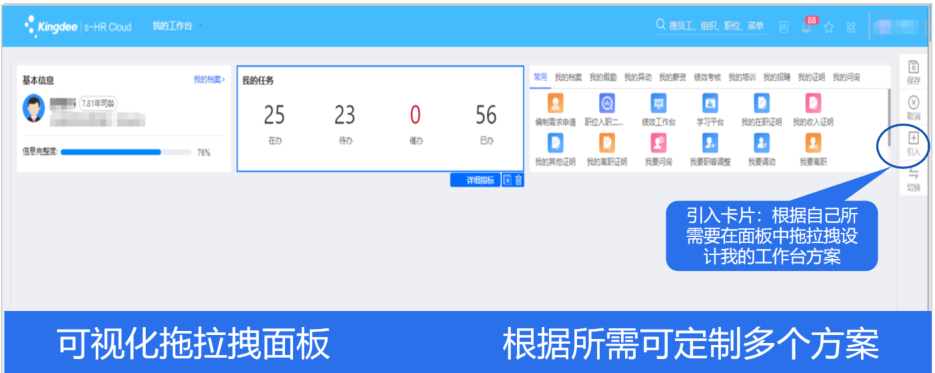935x373 pixels.
Task: Launch the 绩效工作台 icon
Action: 659,104
